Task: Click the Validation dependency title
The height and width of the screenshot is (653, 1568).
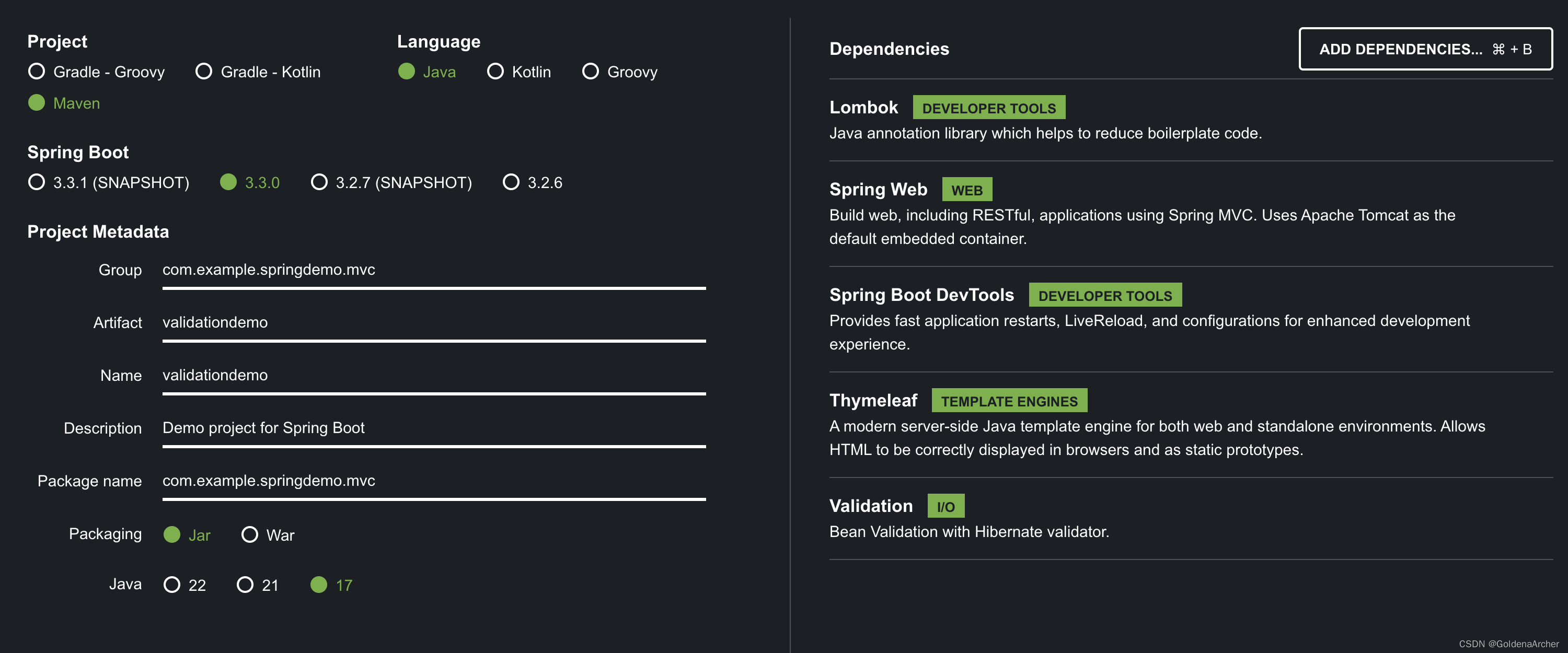Action: pos(871,506)
